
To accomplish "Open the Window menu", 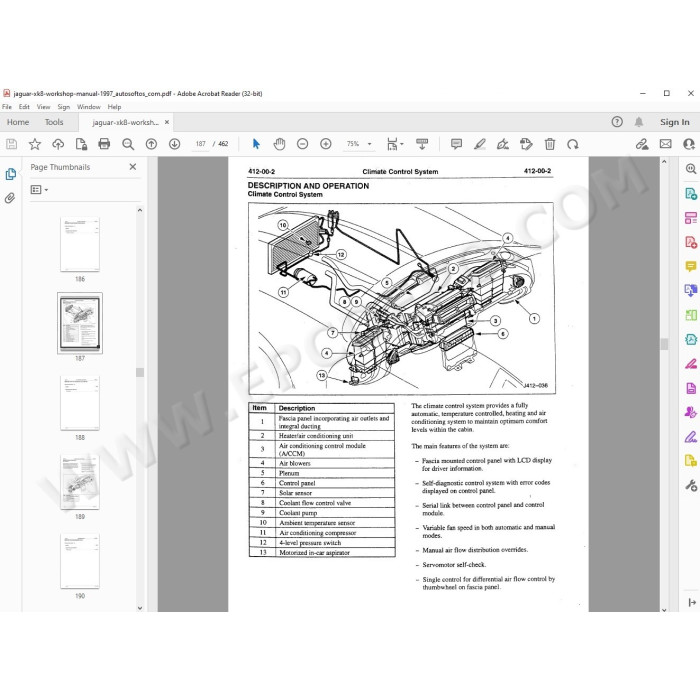I will [88, 107].
